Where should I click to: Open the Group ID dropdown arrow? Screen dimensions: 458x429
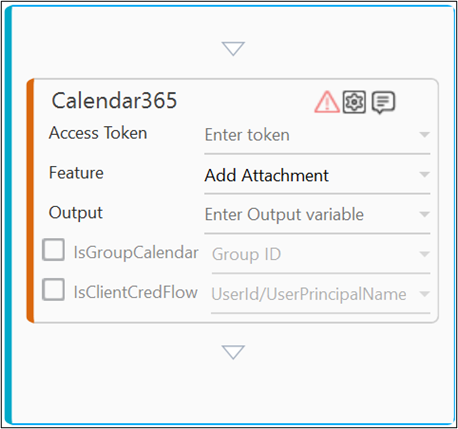[x=424, y=254]
